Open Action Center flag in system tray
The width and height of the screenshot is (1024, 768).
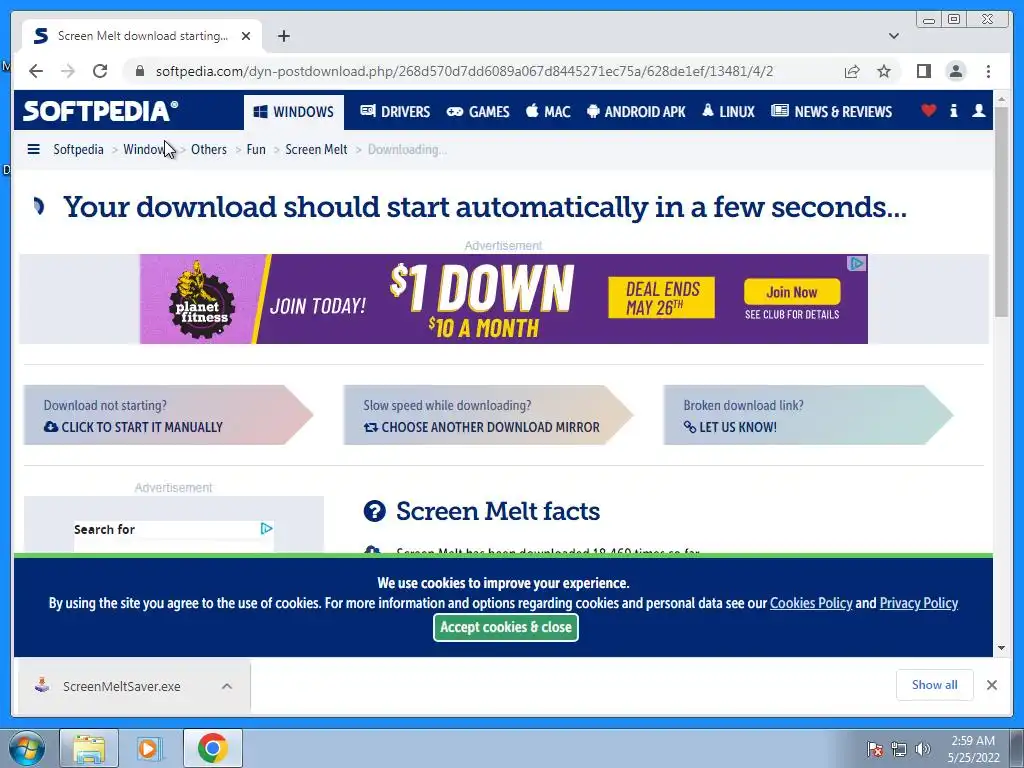[875, 749]
